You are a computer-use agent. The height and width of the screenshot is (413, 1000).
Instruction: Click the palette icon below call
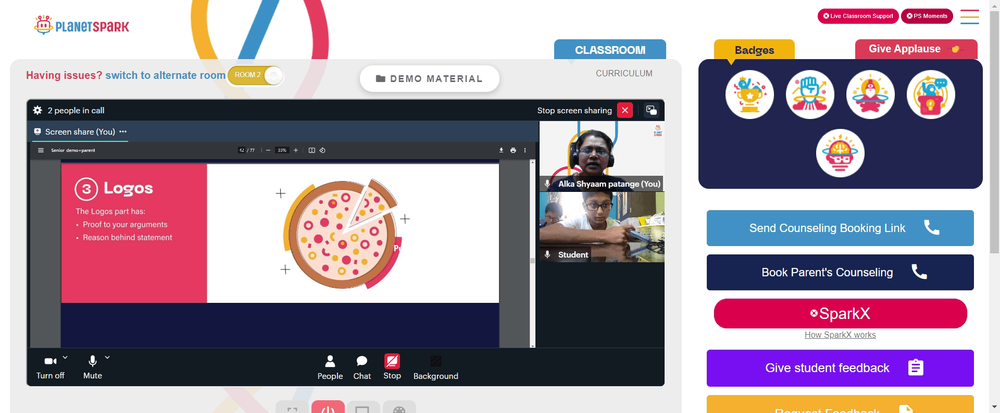[x=399, y=408]
